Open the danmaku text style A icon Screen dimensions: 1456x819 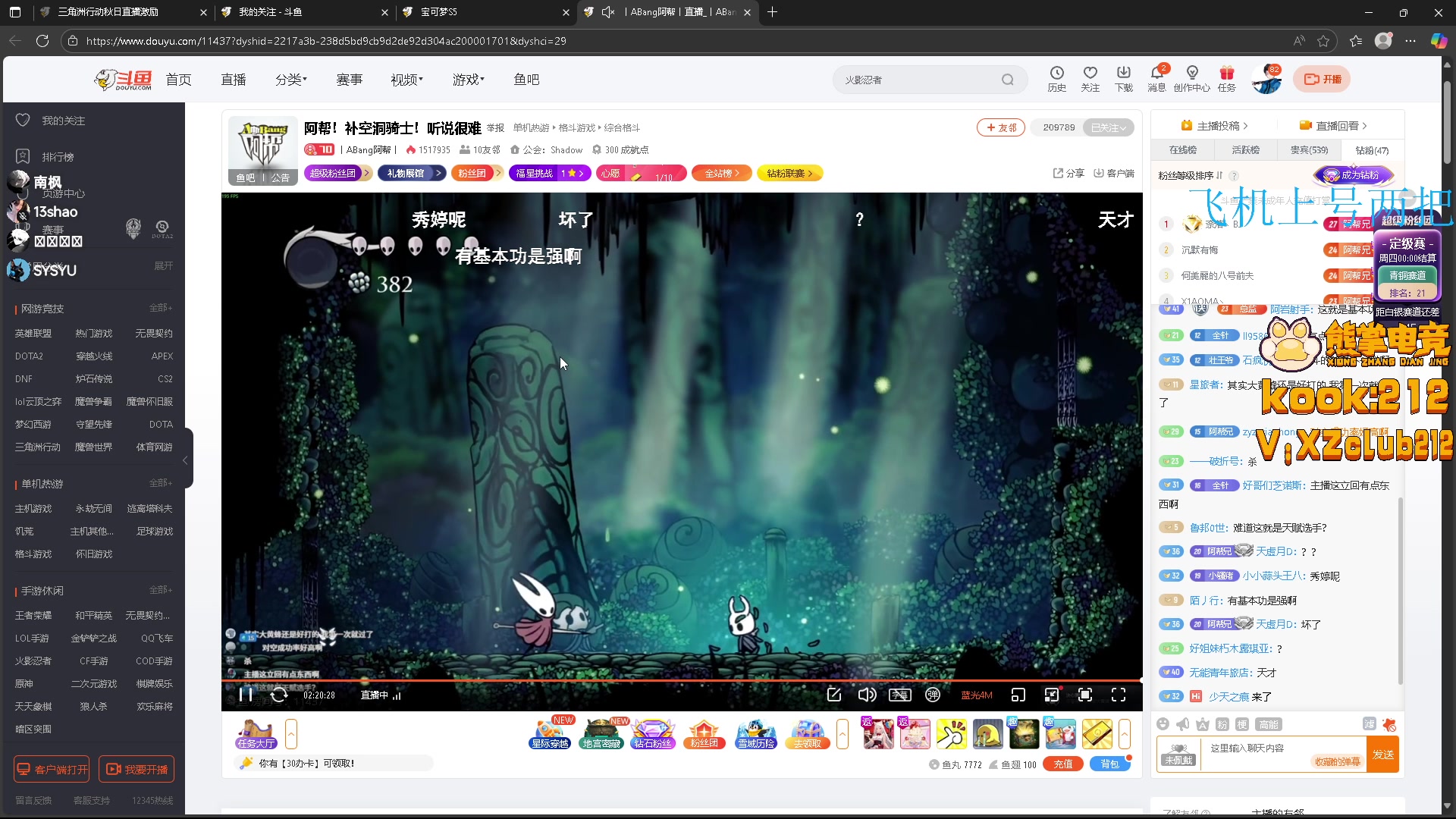[1202, 724]
